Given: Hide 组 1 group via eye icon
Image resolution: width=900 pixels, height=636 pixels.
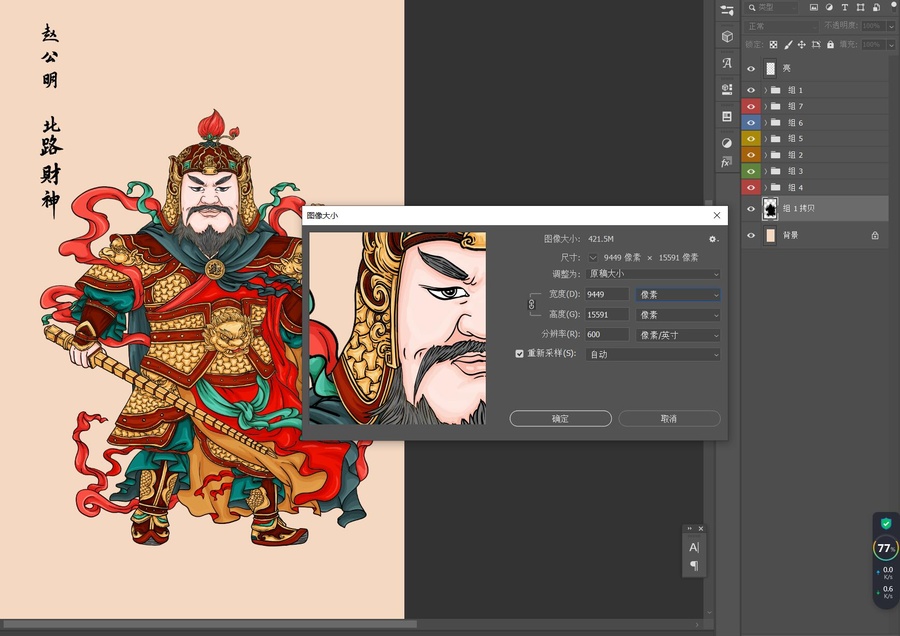Looking at the screenshot, I should [751, 90].
